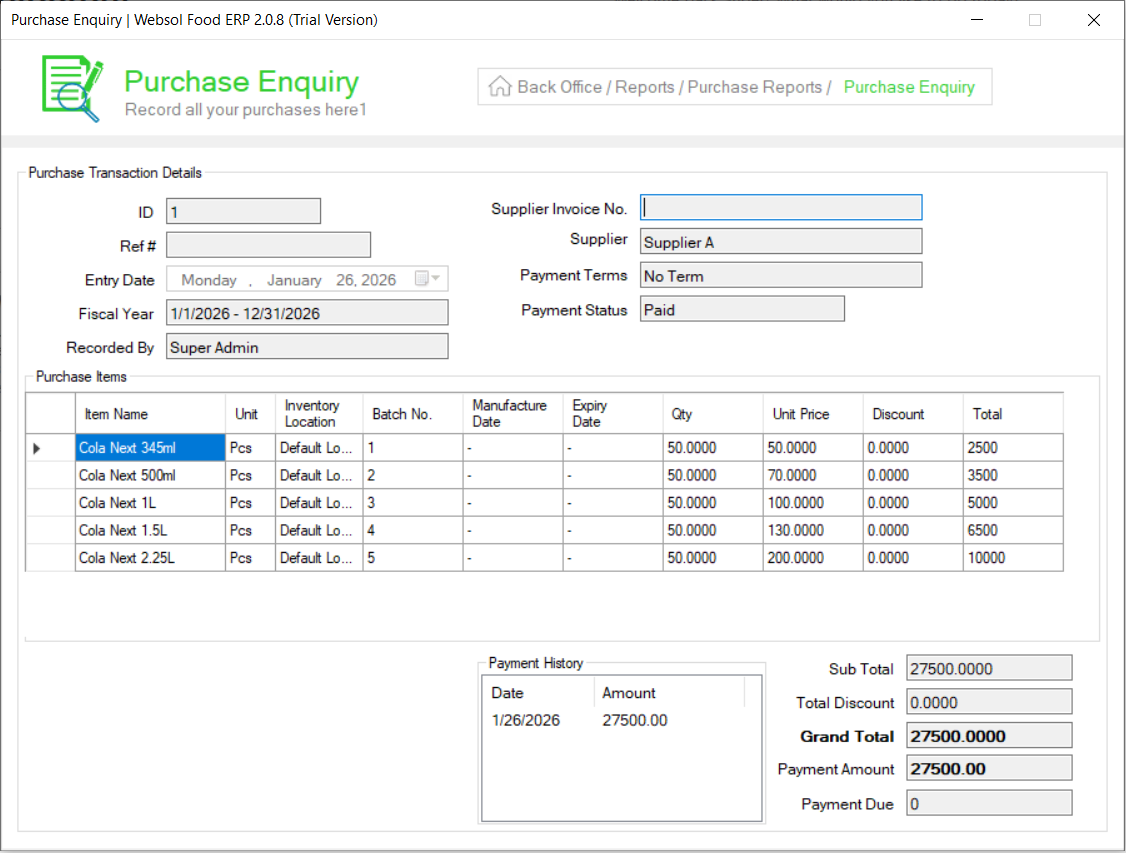Click the Payment Status field showing Paid
The image size is (1126, 853).
[742, 309]
